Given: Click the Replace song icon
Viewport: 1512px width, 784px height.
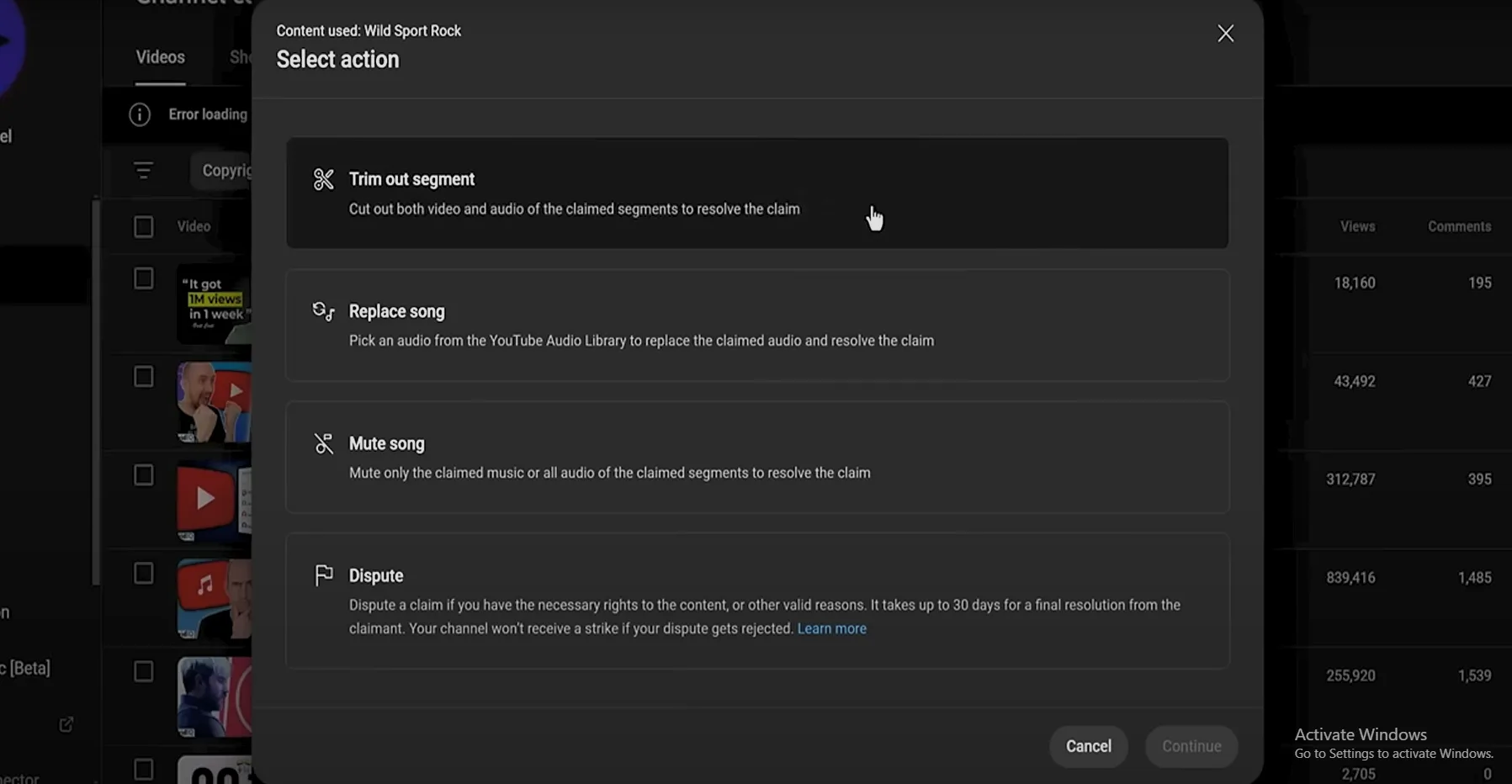Looking at the screenshot, I should [x=324, y=311].
